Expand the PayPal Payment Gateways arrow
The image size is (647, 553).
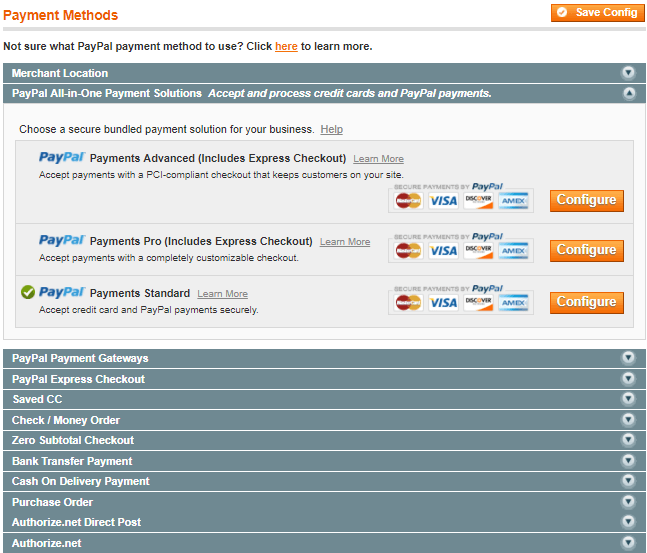(x=628, y=357)
